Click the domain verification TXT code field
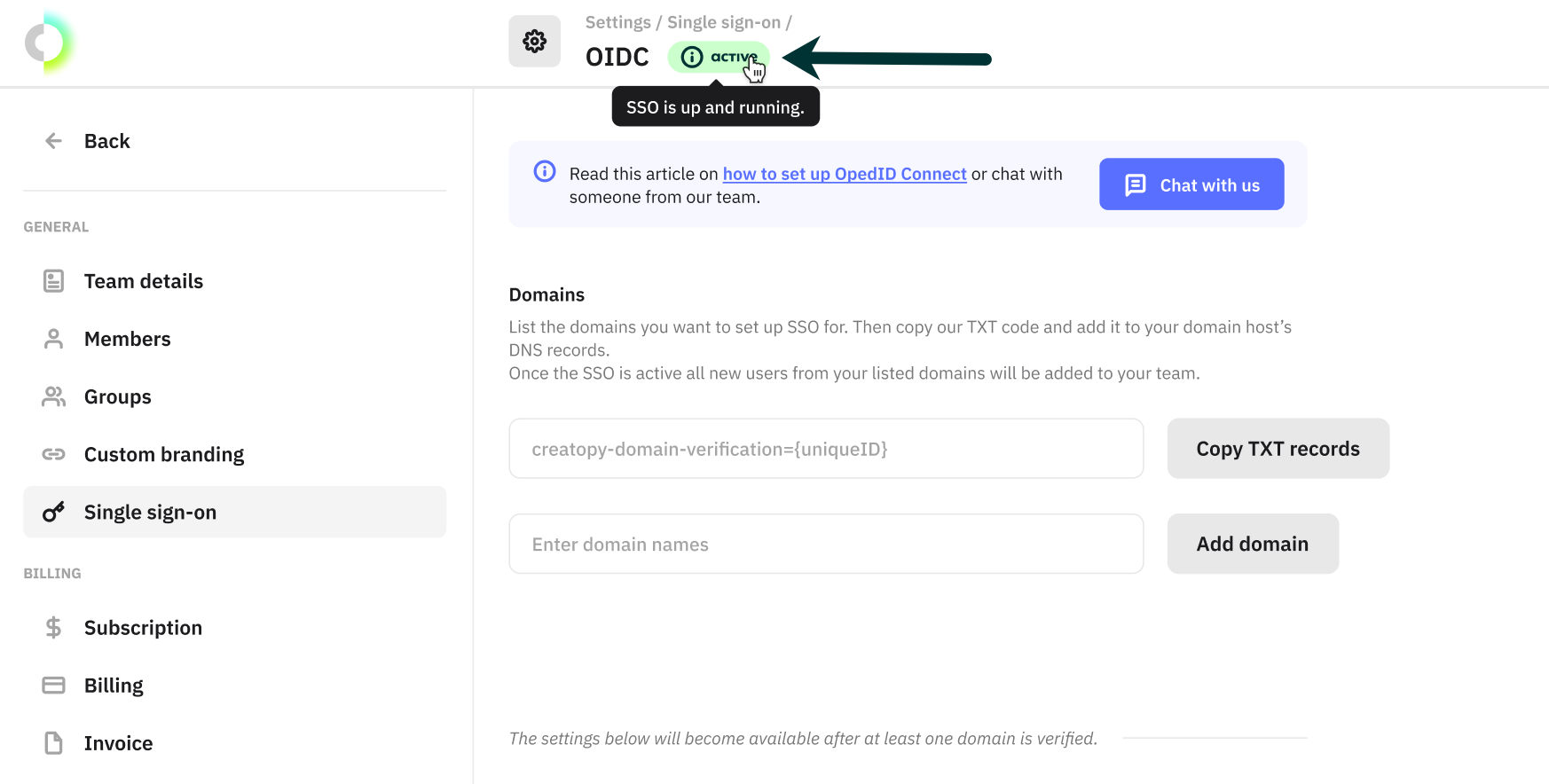This screenshot has width=1549, height=784. [x=826, y=449]
